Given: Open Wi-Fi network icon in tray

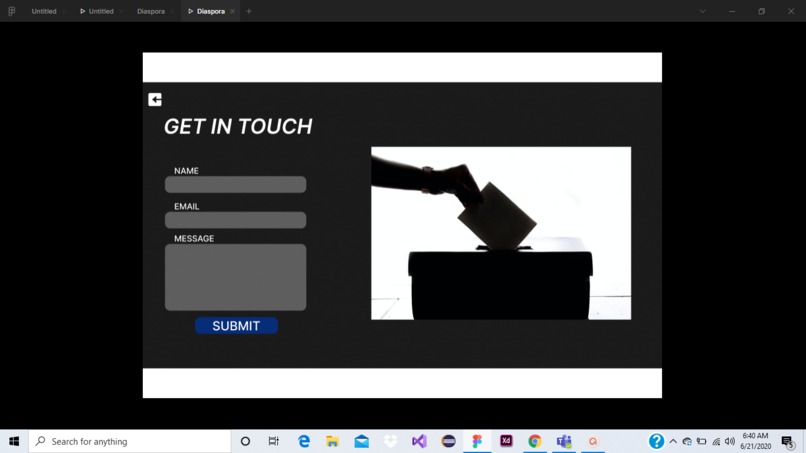Looking at the screenshot, I should tap(716, 441).
